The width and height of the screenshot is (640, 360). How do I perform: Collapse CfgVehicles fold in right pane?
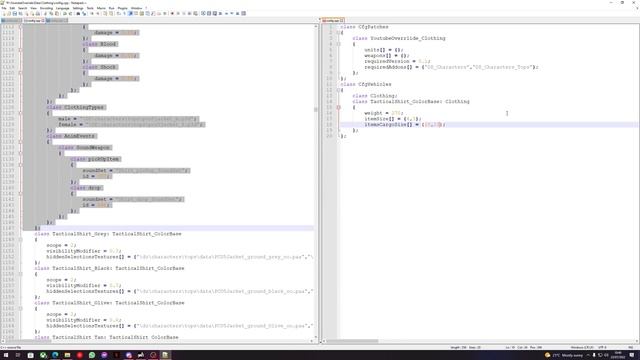click(338, 90)
